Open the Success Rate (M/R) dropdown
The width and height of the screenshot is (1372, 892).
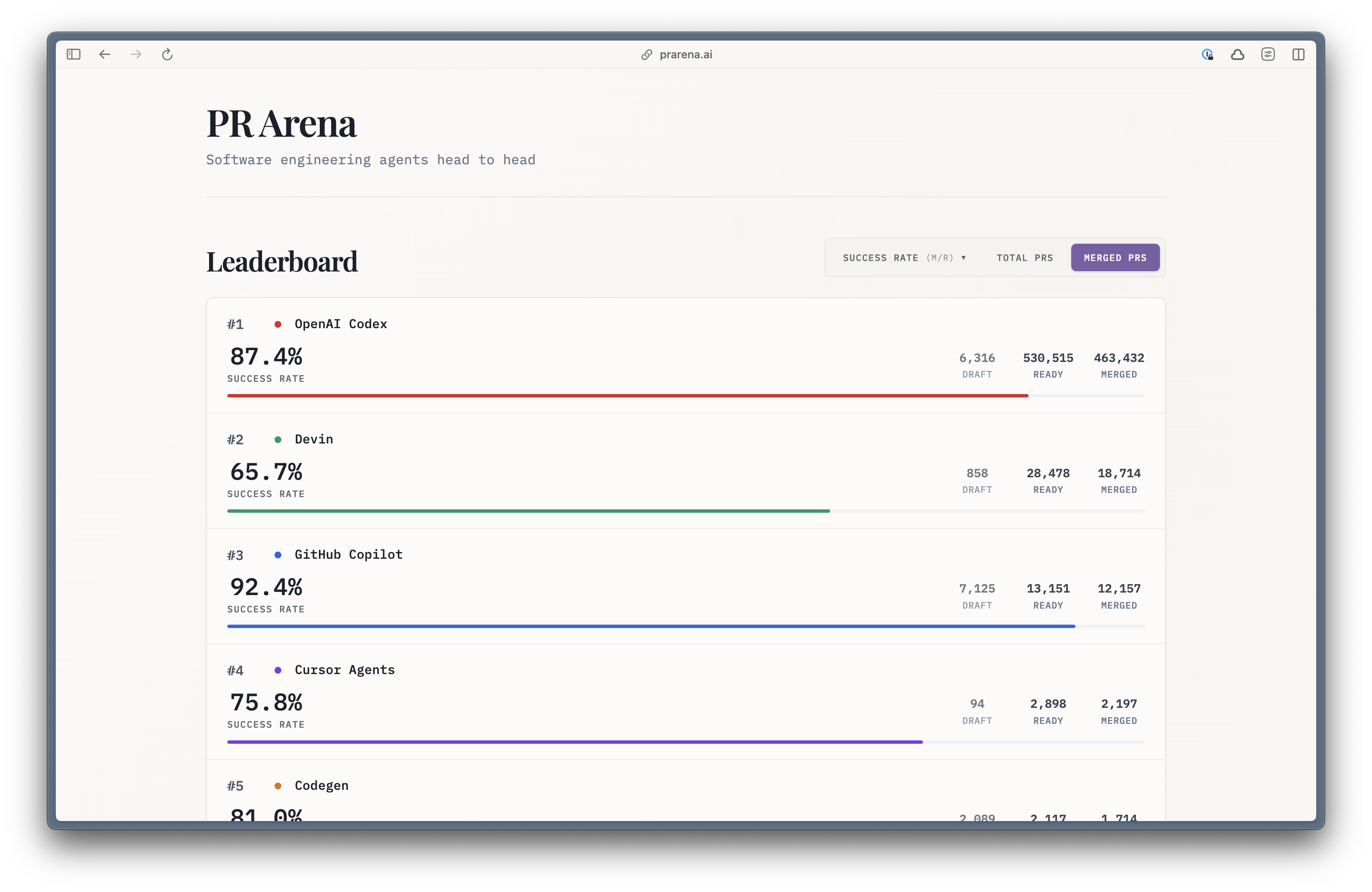pyautogui.click(x=904, y=258)
